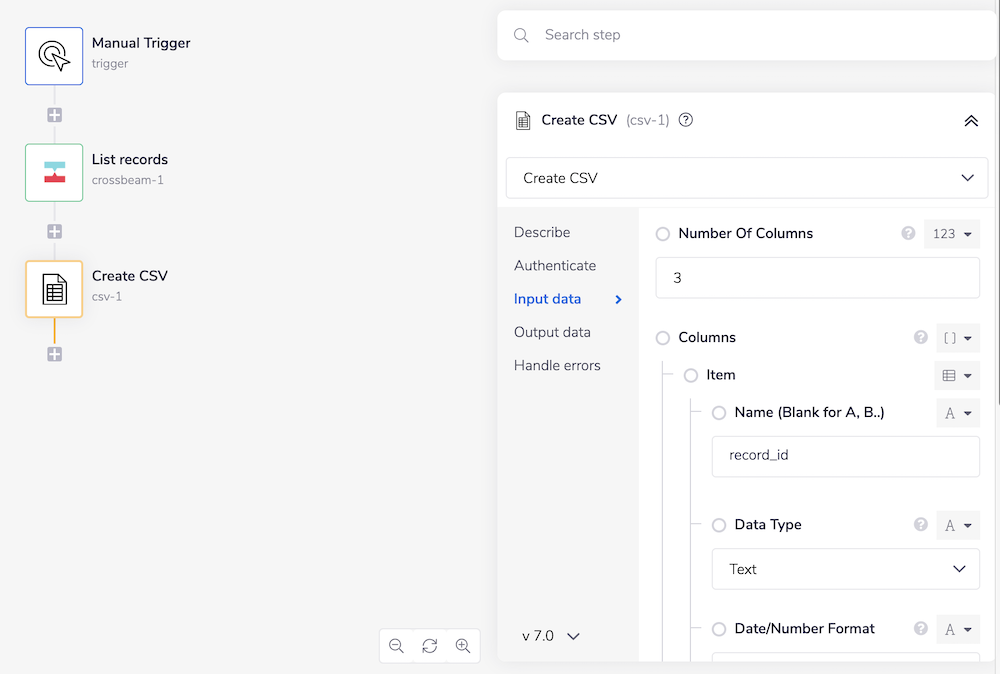This screenshot has height=674, width=1000.
Task: Click the Manual Trigger step icon
Action: point(54,56)
